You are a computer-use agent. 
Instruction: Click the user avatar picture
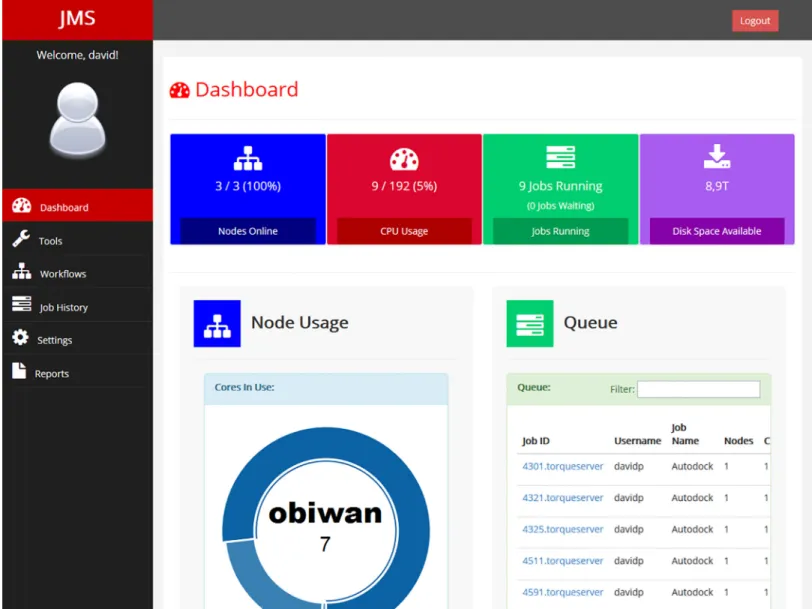pyautogui.click(x=78, y=119)
